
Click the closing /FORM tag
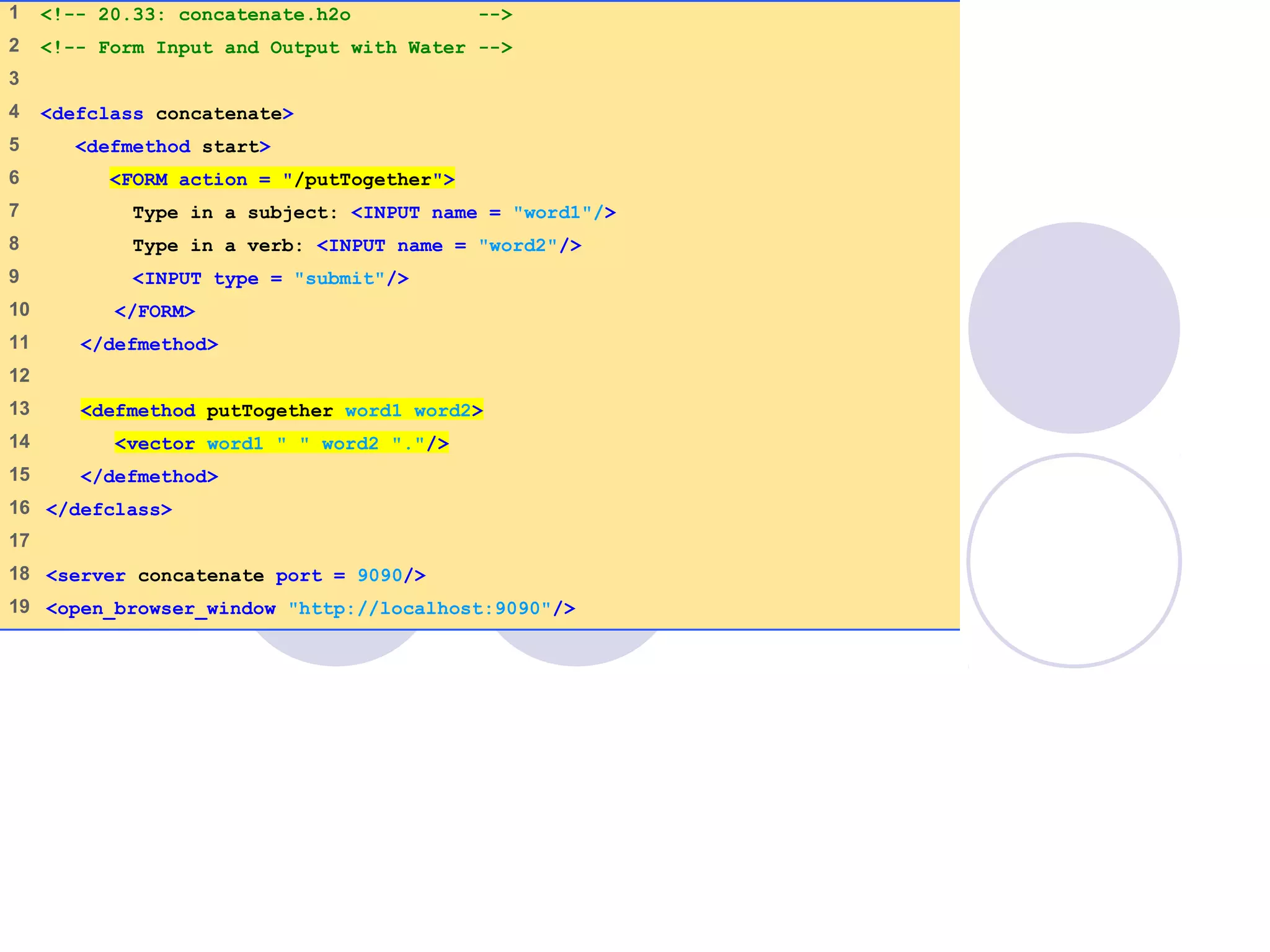click(x=154, y=312)
